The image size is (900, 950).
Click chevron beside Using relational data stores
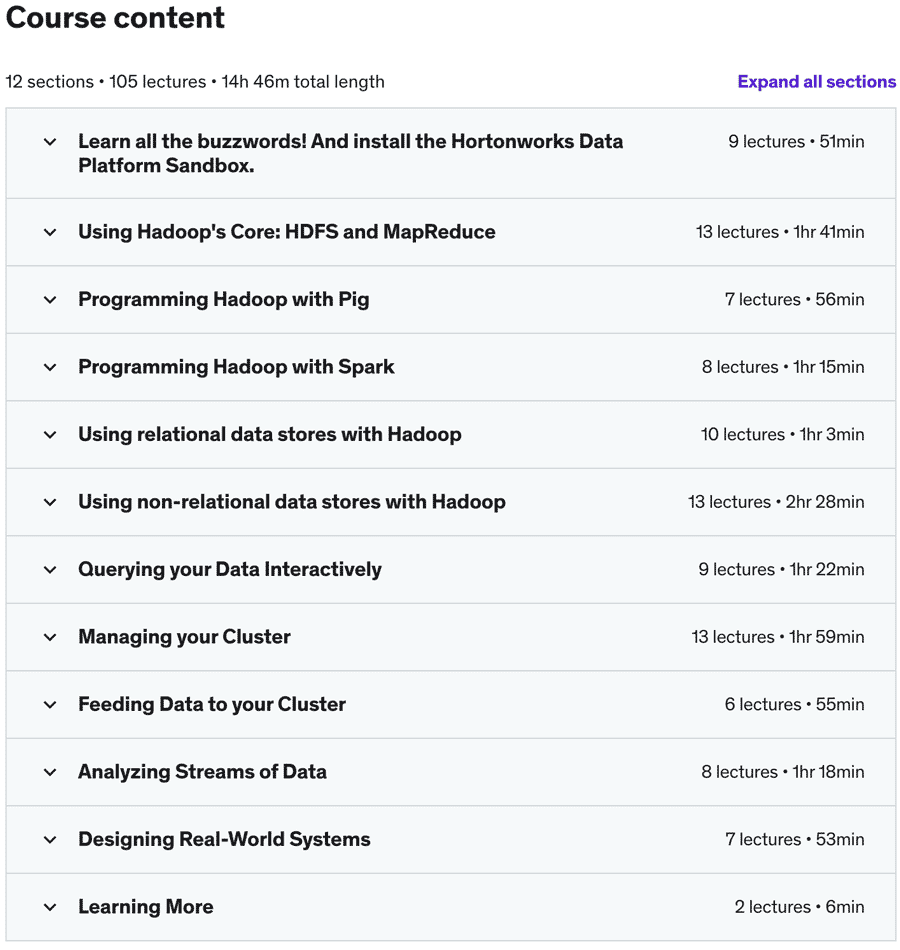50,434
